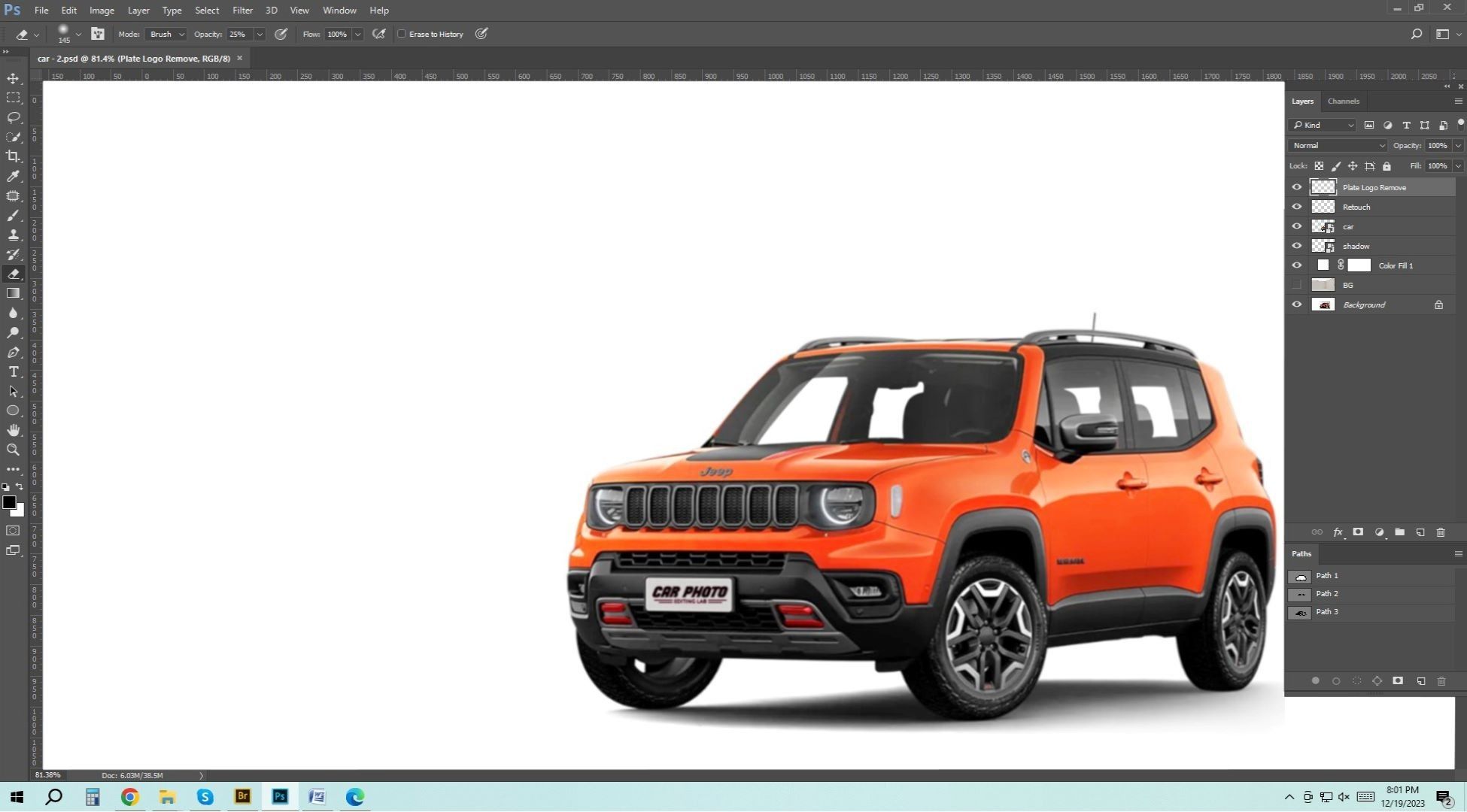Click the foreground color swatch
Image resolution: width=1467 pixels, height=812 pixels.
click(x=10, y=502)
